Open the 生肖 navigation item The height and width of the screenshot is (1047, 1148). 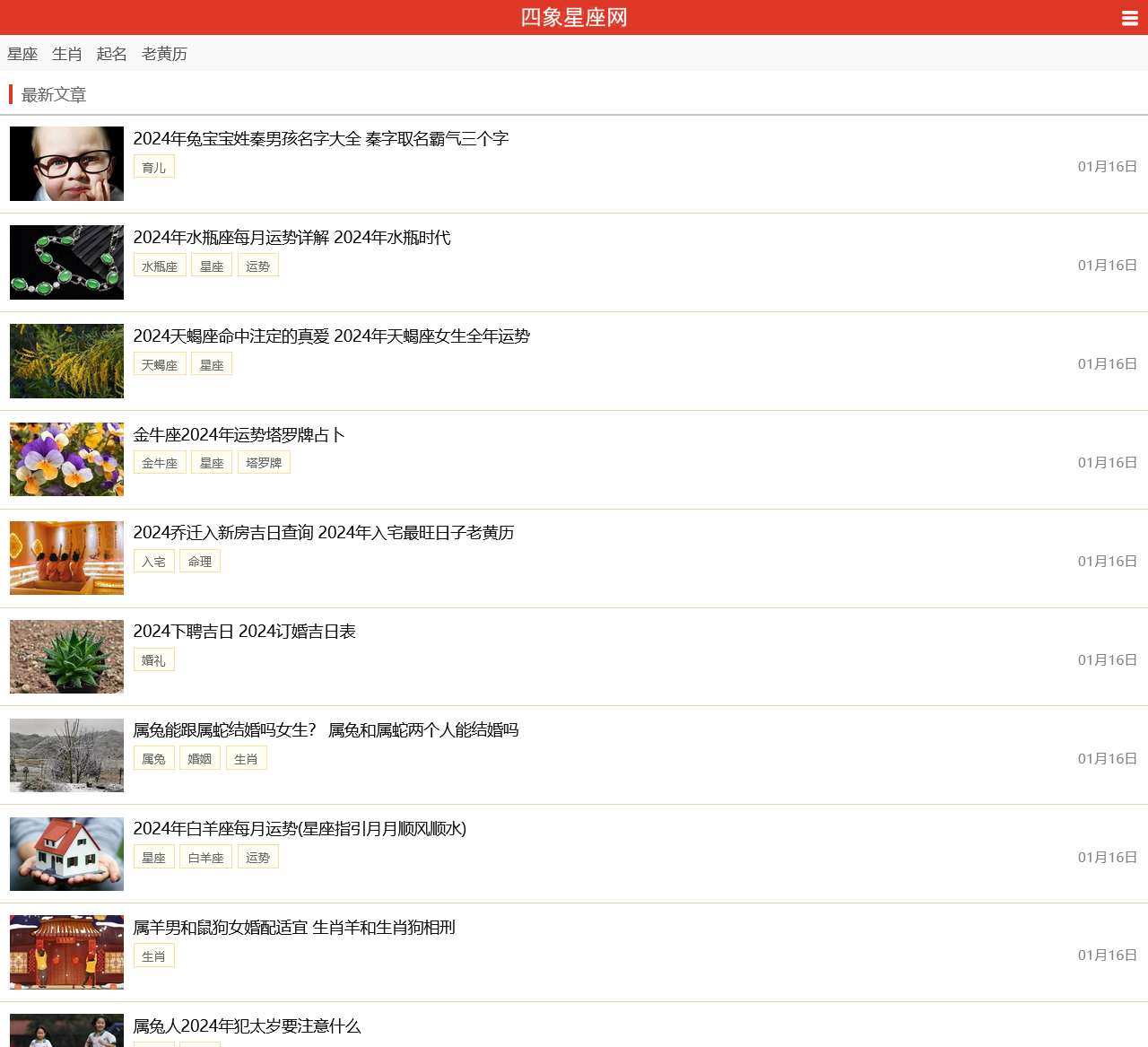[x=67, y=54]
